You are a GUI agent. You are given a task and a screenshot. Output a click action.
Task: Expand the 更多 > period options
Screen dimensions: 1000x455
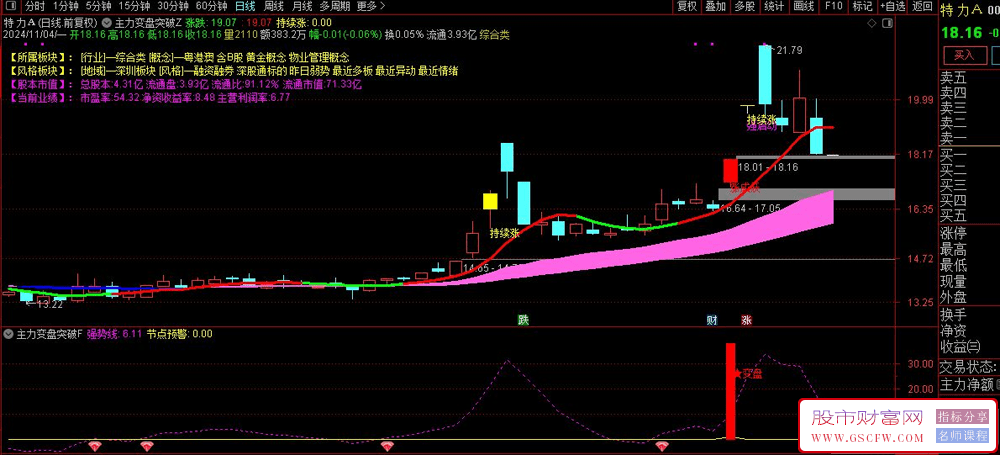(x=371, y=6)
